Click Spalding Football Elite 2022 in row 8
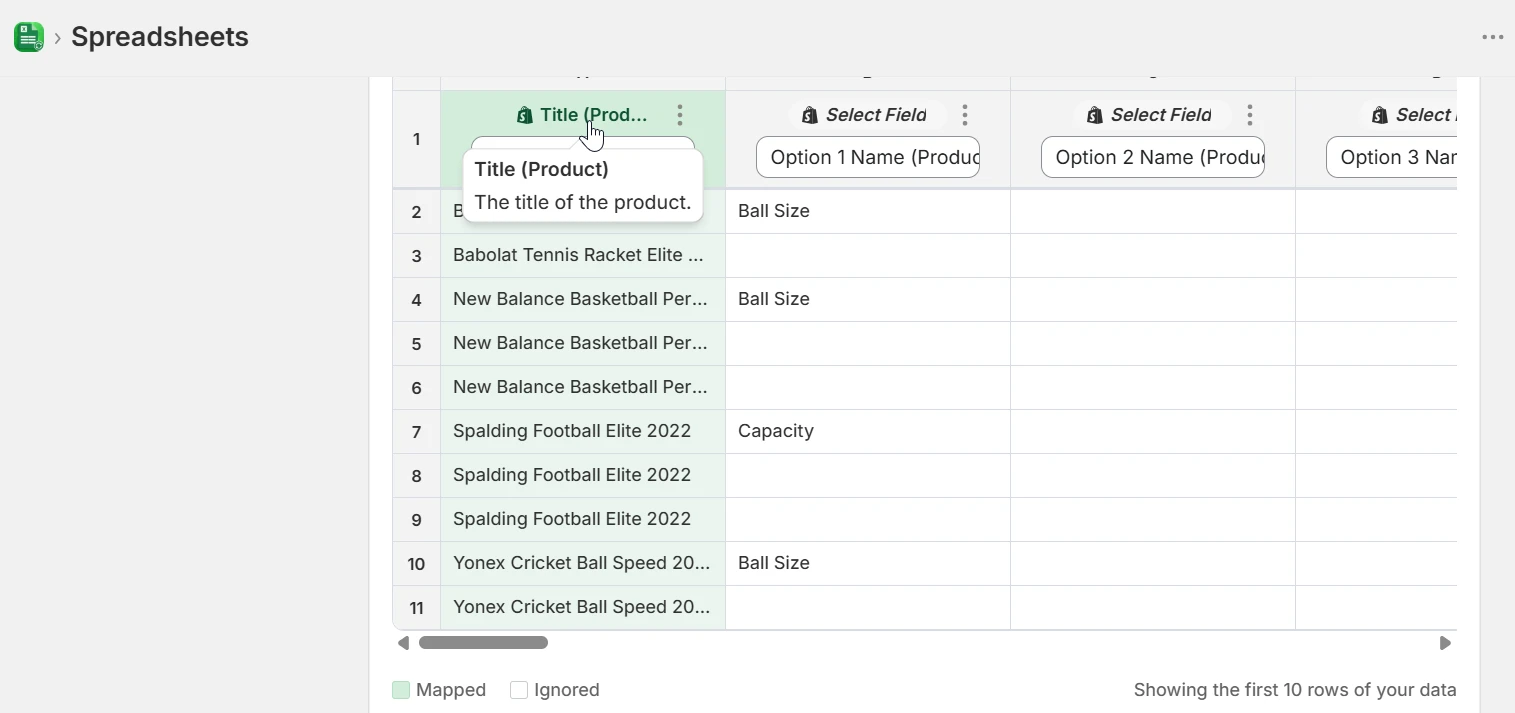 (x=583, y=475)
